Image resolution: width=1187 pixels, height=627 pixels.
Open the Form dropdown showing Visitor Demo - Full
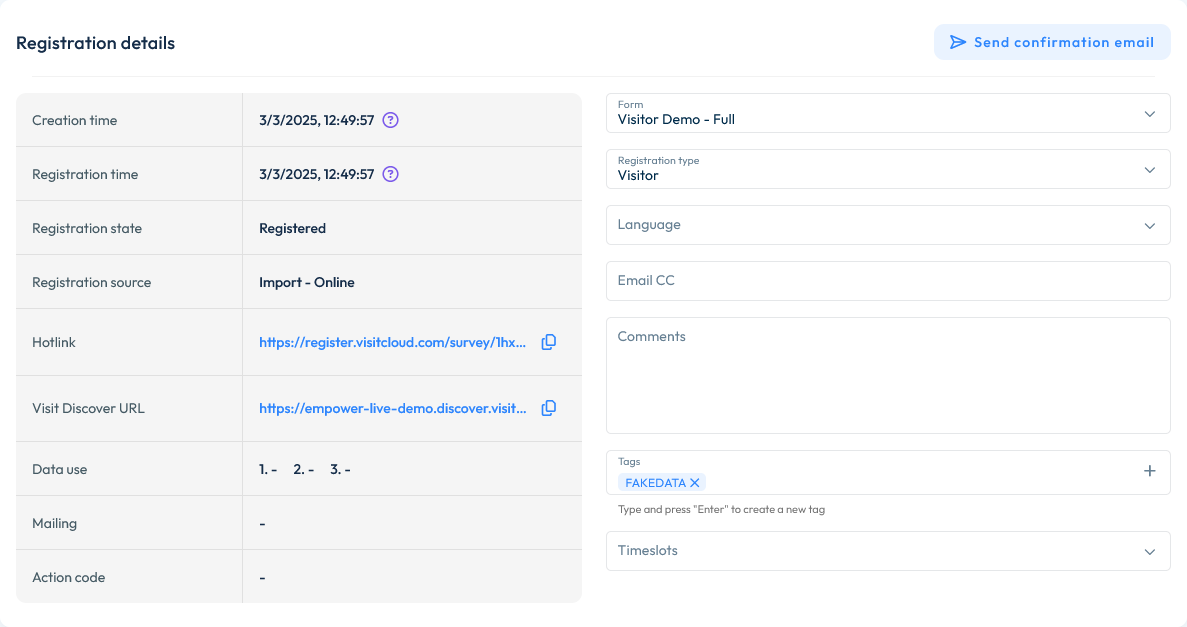click(888, 113)
